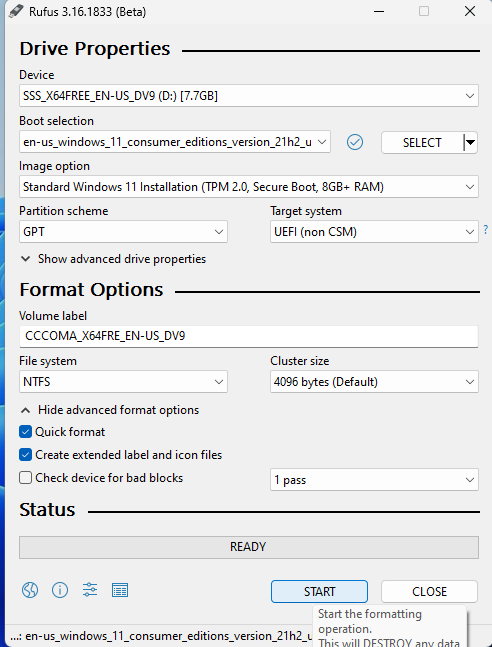The width and height of the screenshot is (492, 647).
Task: Click the Volume label text field
Action: [248, 336]
